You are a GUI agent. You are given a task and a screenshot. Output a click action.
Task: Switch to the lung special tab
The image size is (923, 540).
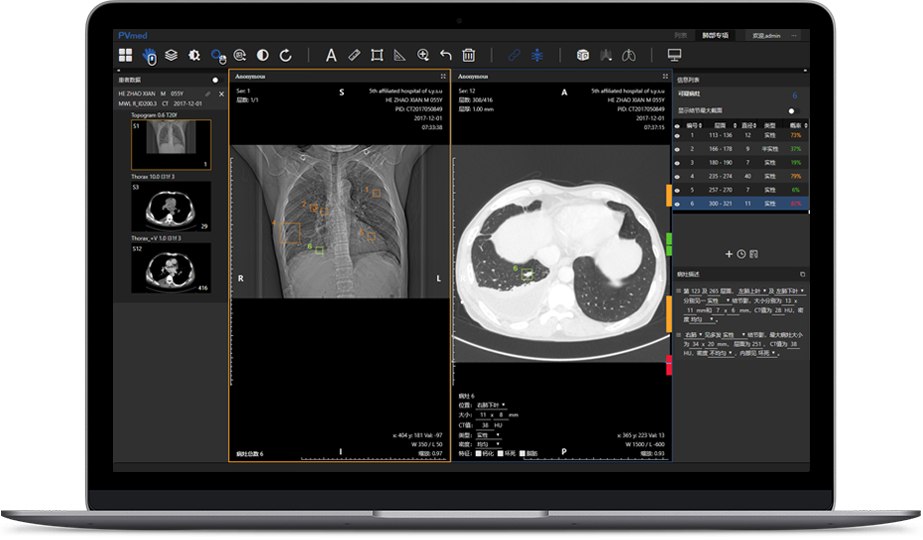[x=715, y=36]
